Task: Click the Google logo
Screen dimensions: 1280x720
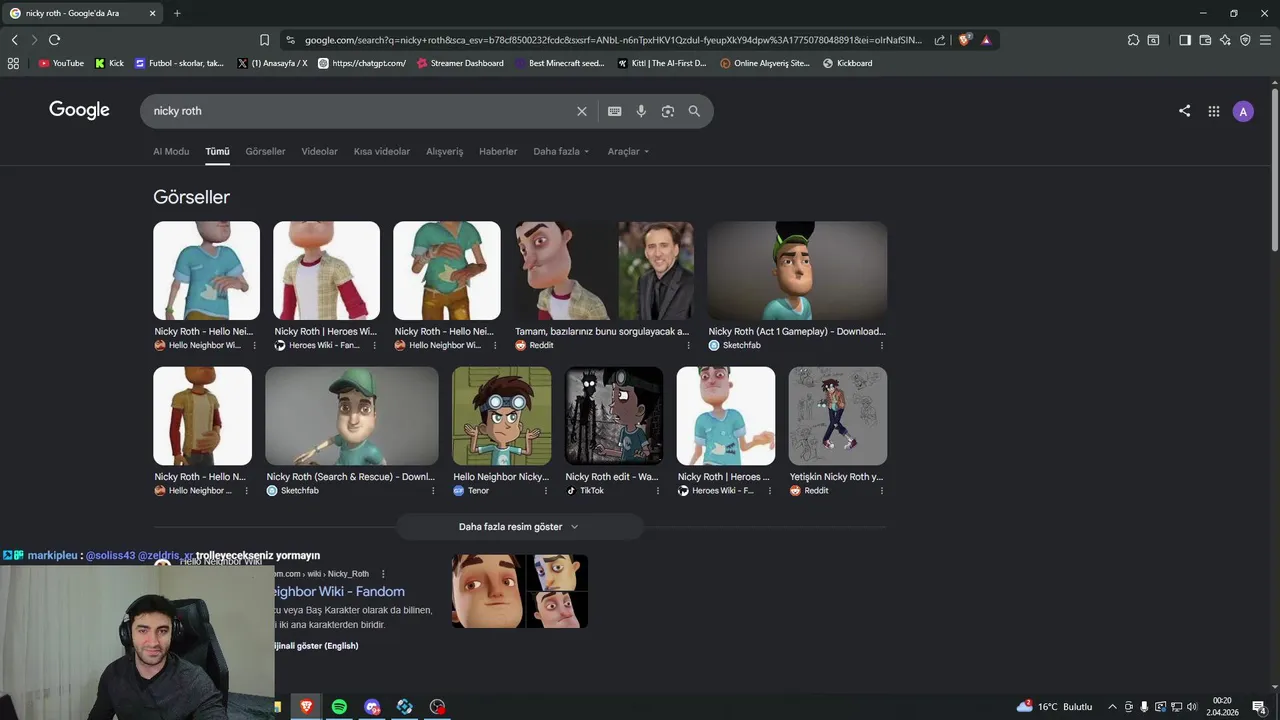Action: pos(79,110)
